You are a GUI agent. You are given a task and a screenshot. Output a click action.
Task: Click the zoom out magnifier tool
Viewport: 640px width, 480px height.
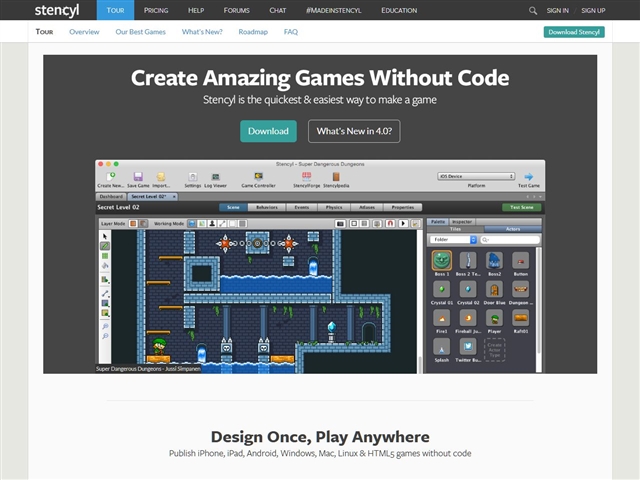point(105,336)
